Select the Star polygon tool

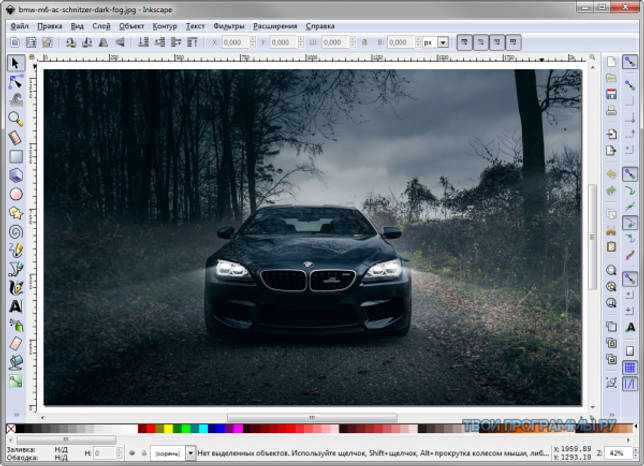[x=16, y=213]
